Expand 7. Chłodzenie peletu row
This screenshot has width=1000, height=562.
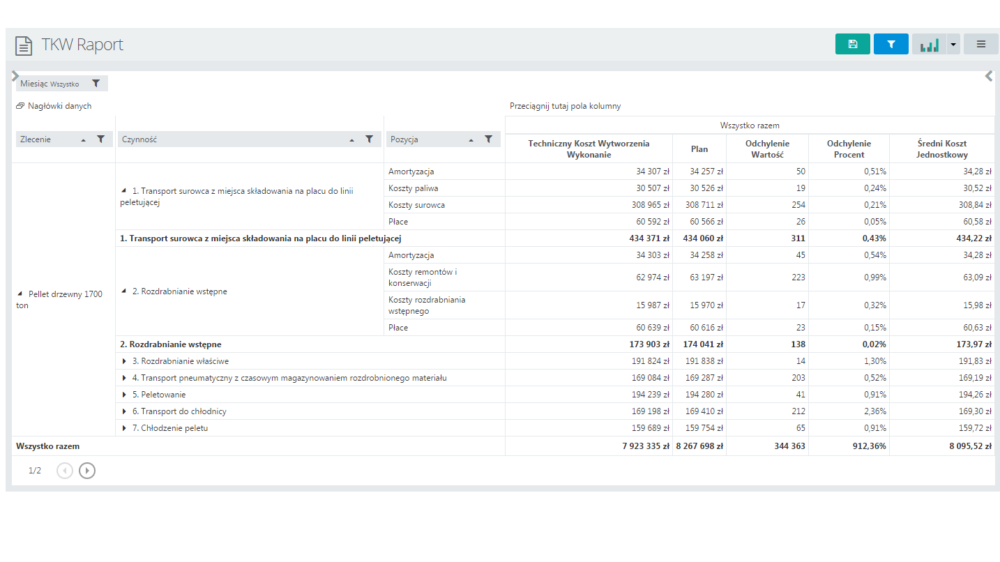coord(124,428)
